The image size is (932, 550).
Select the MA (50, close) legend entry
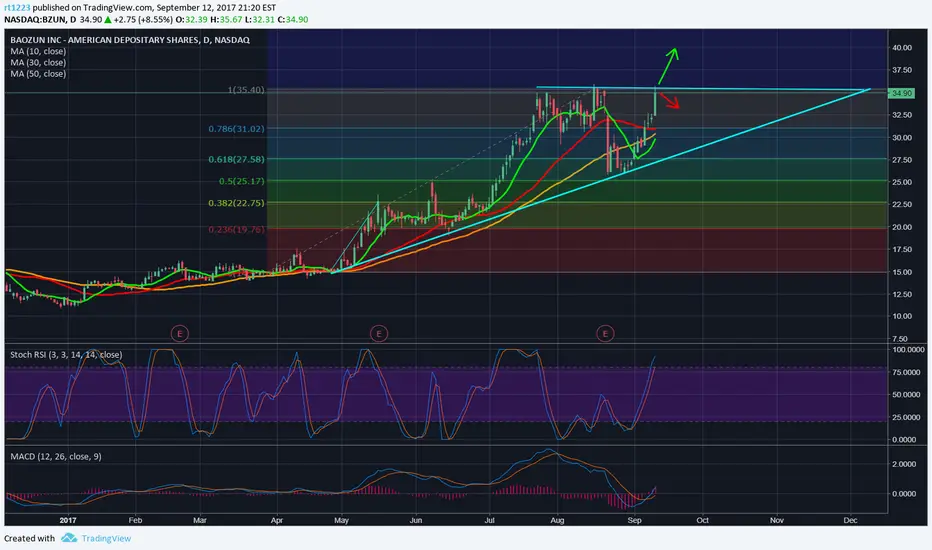click(x=38, y=74)
